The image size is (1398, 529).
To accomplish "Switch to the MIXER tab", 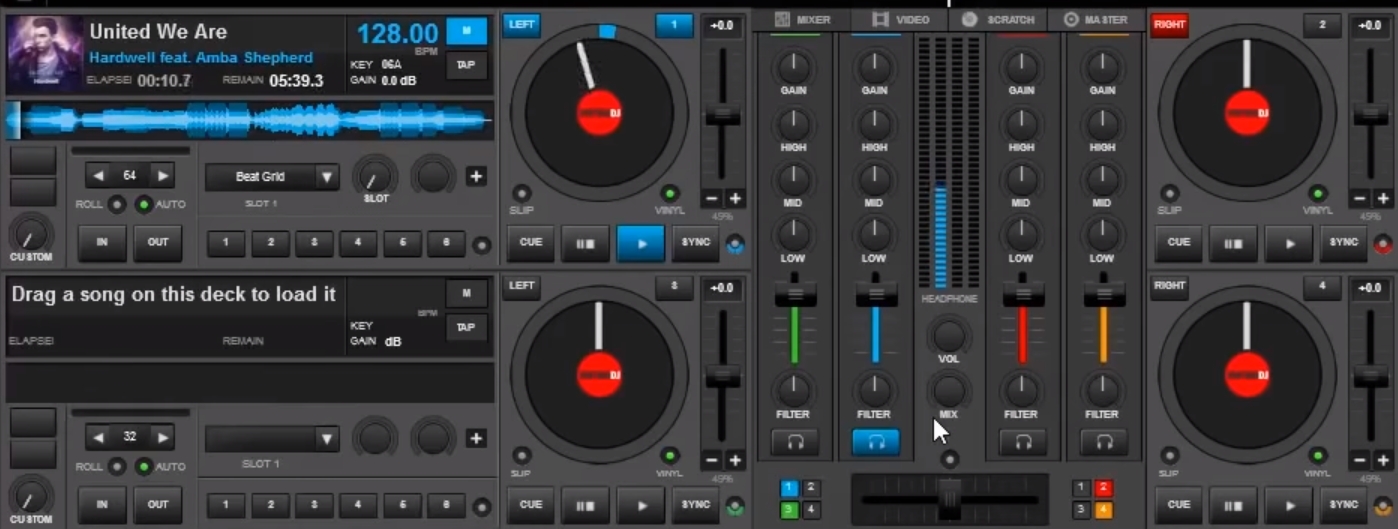I will click(x=803, y=19).
